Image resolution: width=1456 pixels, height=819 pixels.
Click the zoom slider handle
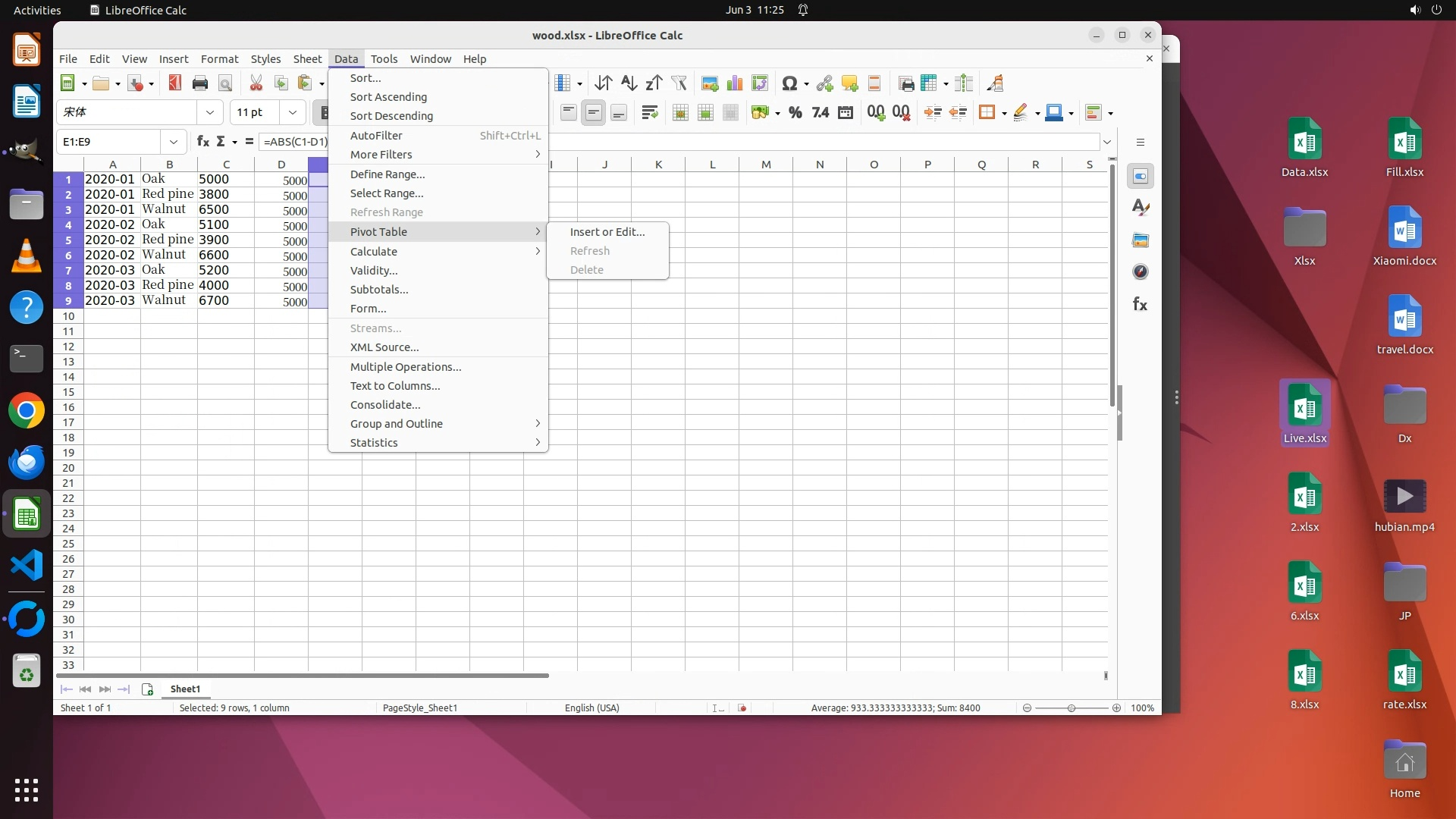pyautogui.click(x=1071, y=708)
